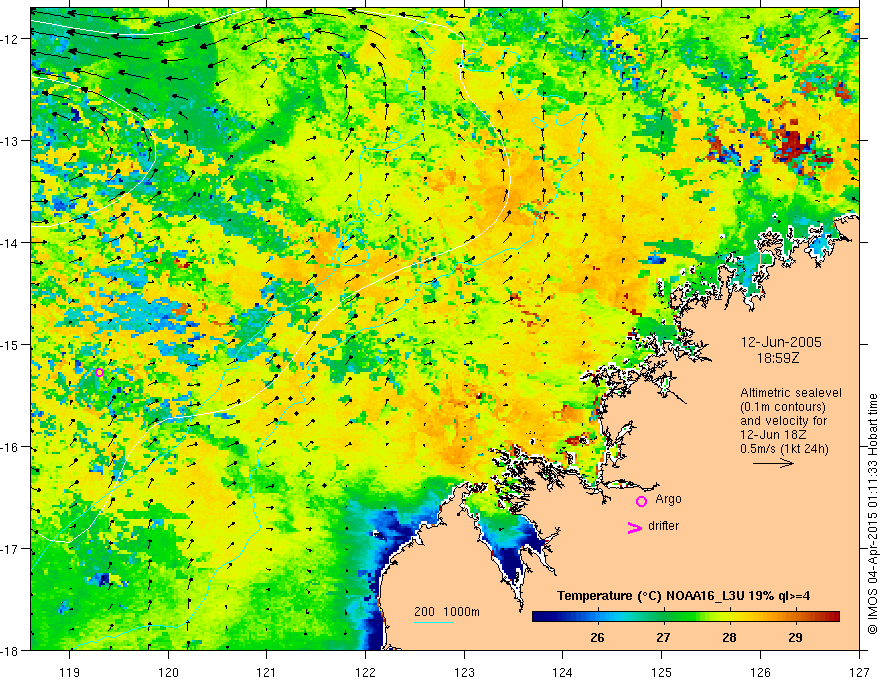Click the 'Temperature (°C) NOAA16_L3U 19% ql>=4' title
Viewport: 880px width, 680px height.
683,596
